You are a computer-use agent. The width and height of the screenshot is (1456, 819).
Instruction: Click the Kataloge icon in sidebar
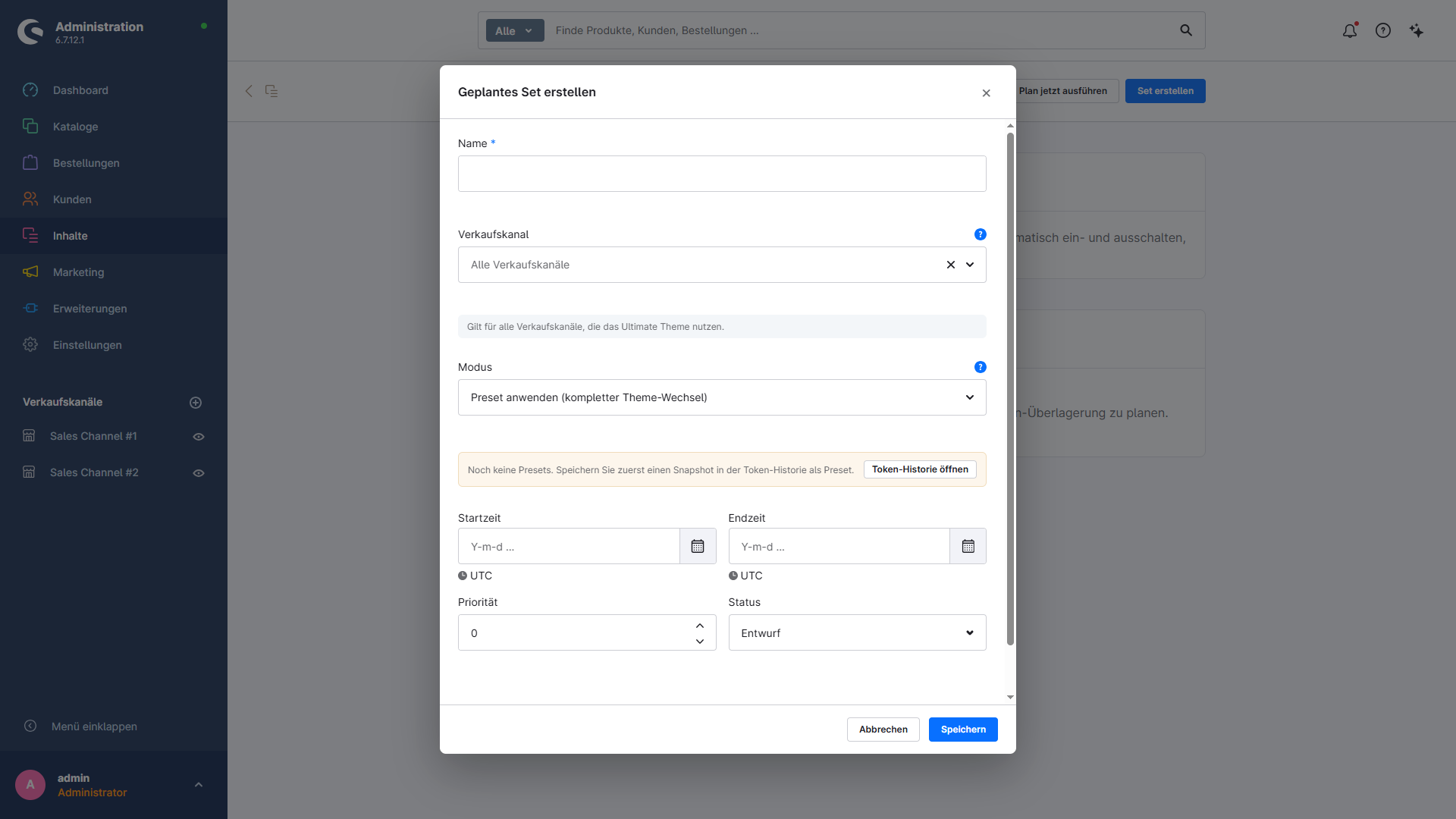point(30,127)
